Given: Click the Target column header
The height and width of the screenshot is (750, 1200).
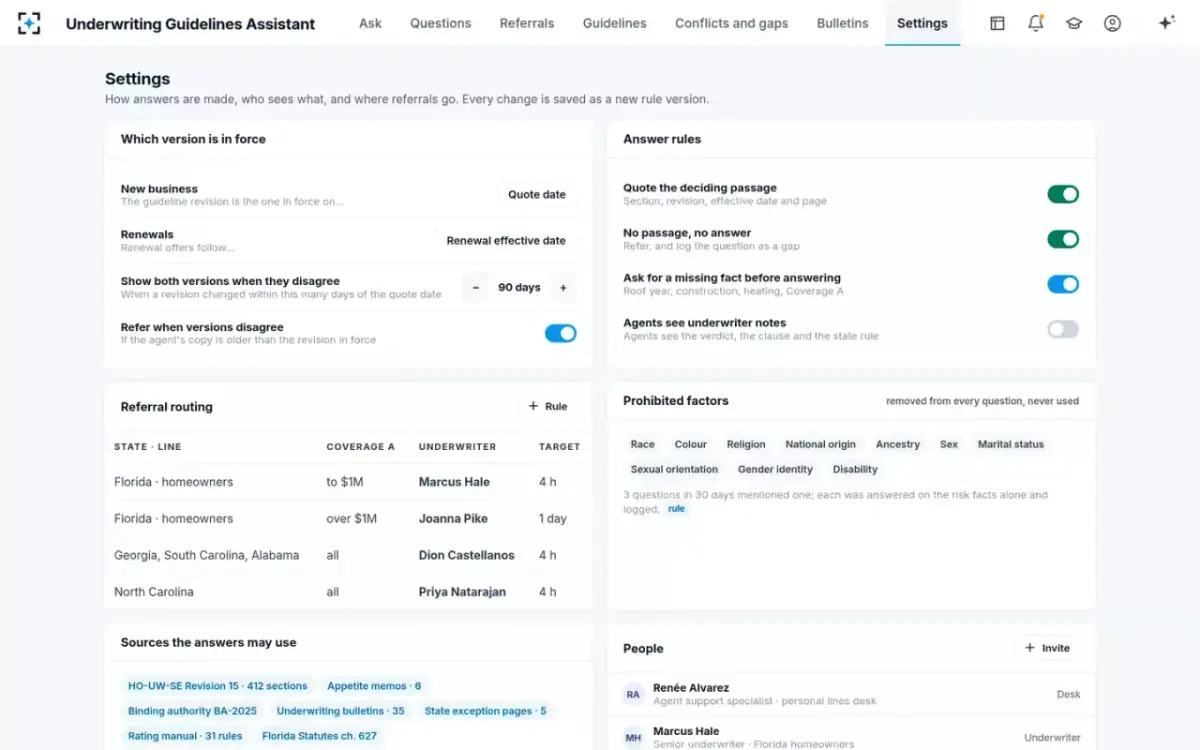Looking at the screenshot, I should click(x=559, y=447).
